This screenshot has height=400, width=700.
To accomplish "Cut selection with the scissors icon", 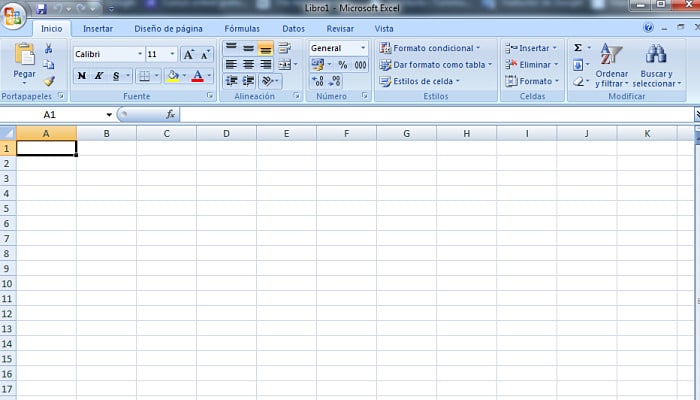I will [x=49, y=48].
